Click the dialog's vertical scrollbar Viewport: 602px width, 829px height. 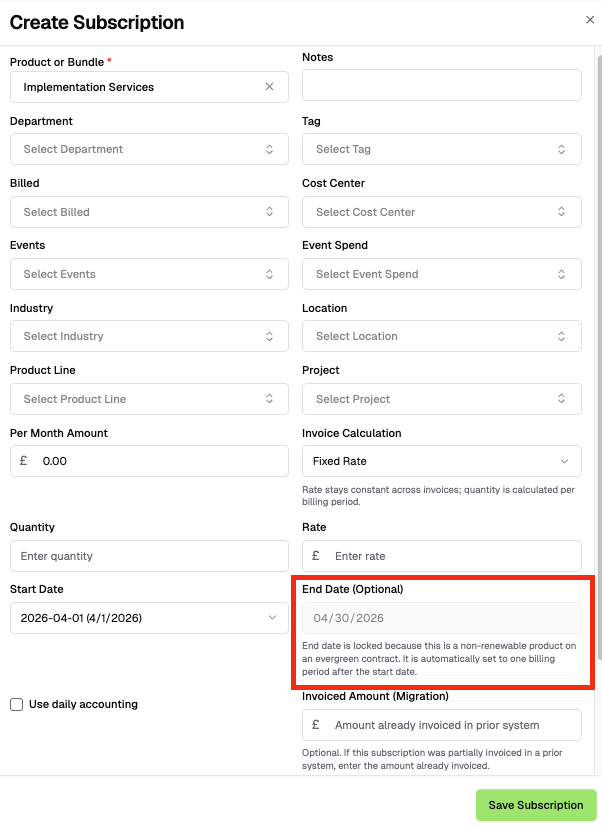click(x=599, y=357)
